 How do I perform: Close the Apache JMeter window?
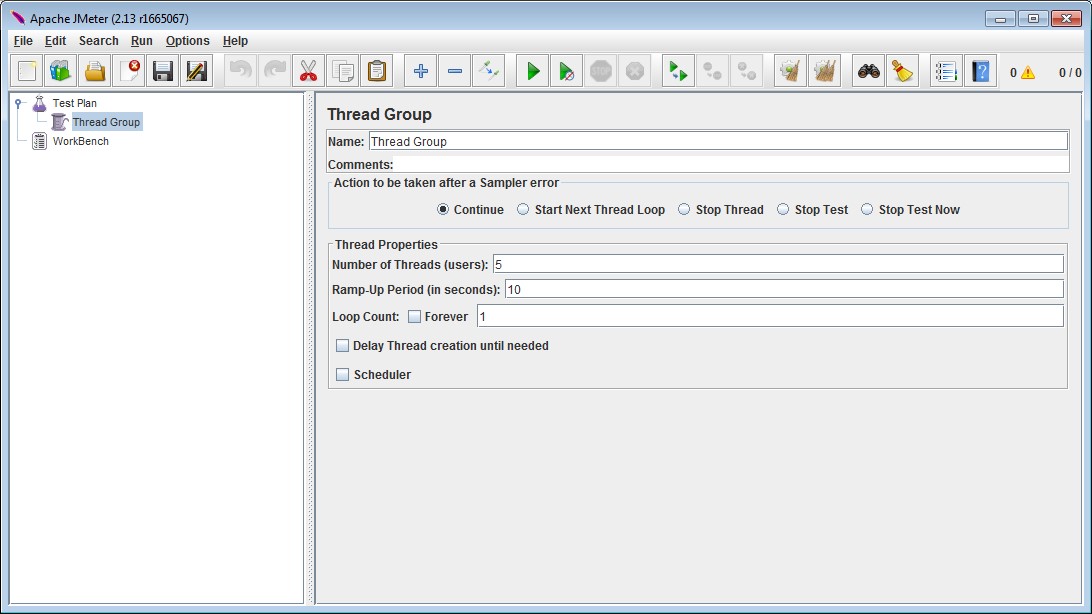pos(1066,19)
